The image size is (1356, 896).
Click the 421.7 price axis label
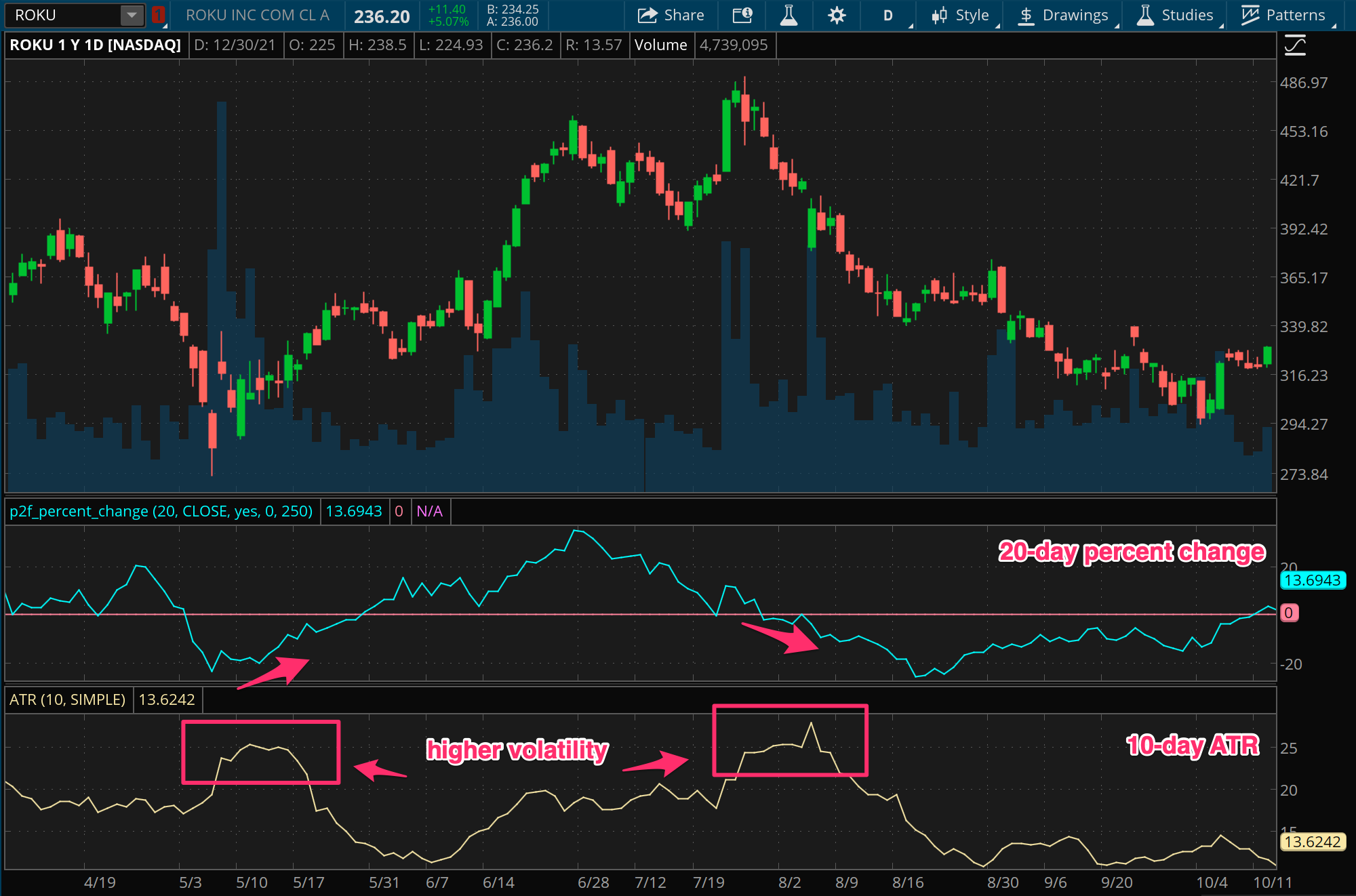pos(1299,180)
